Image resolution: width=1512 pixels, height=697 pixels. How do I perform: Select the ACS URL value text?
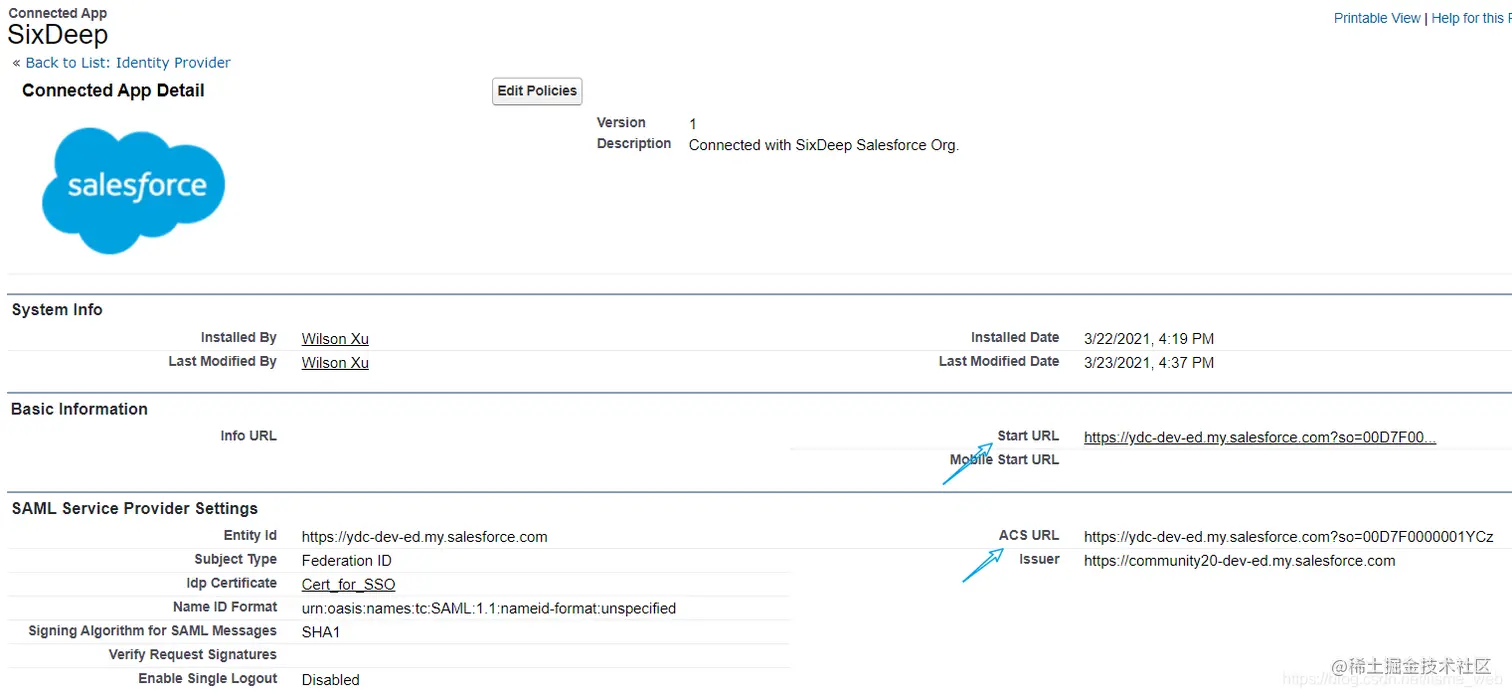[1289, 537]
